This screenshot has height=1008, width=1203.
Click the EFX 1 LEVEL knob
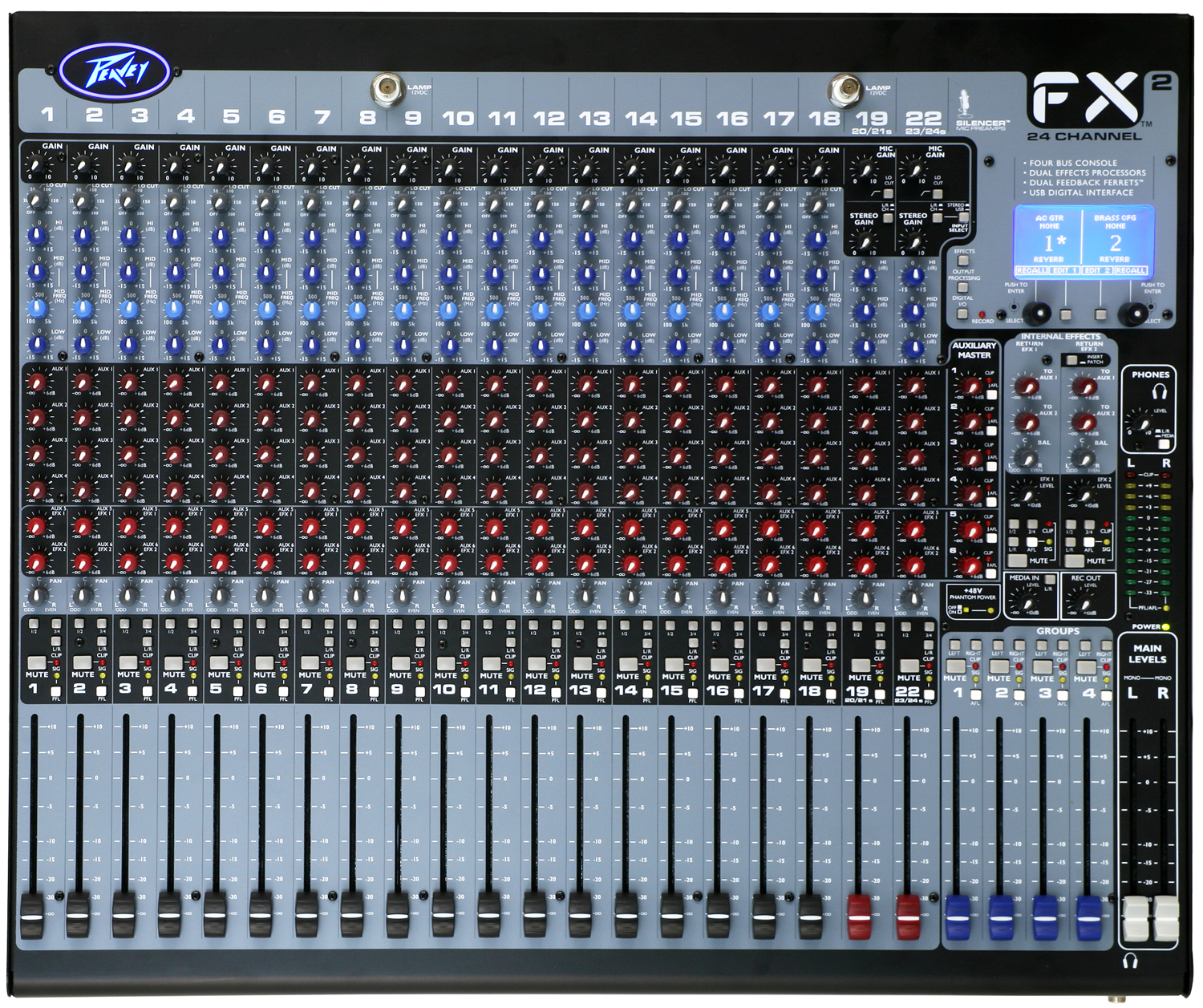[x=1026, y=495]
